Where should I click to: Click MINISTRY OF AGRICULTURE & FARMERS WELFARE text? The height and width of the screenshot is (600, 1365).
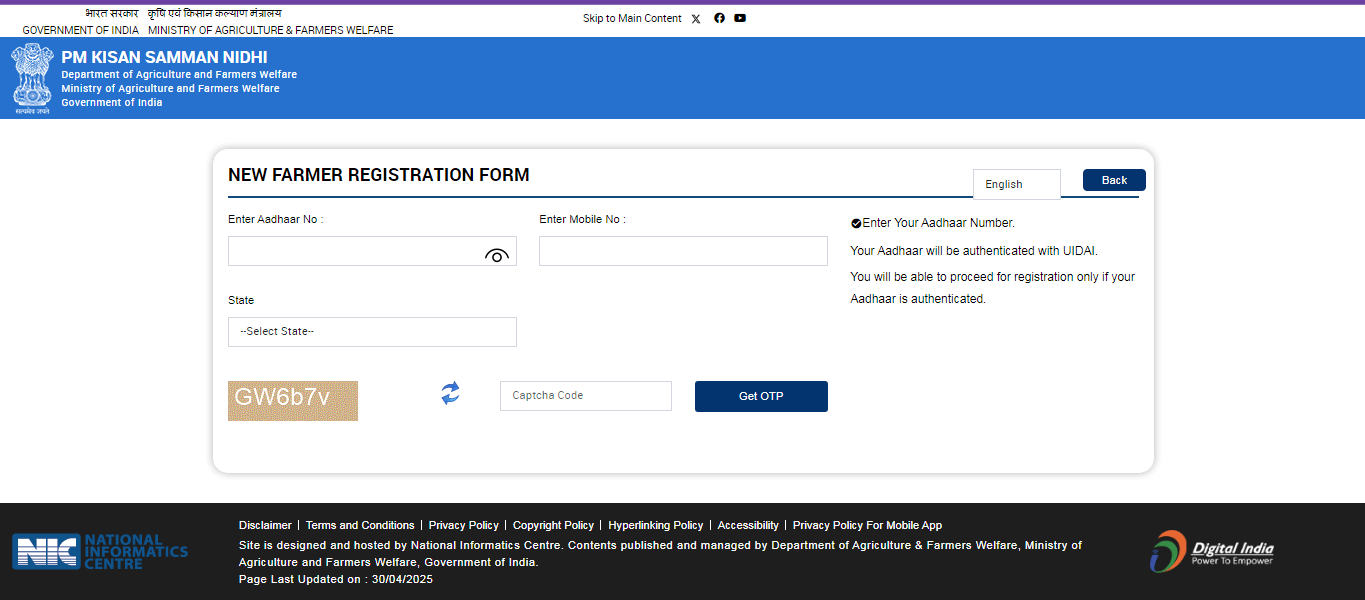271,30
